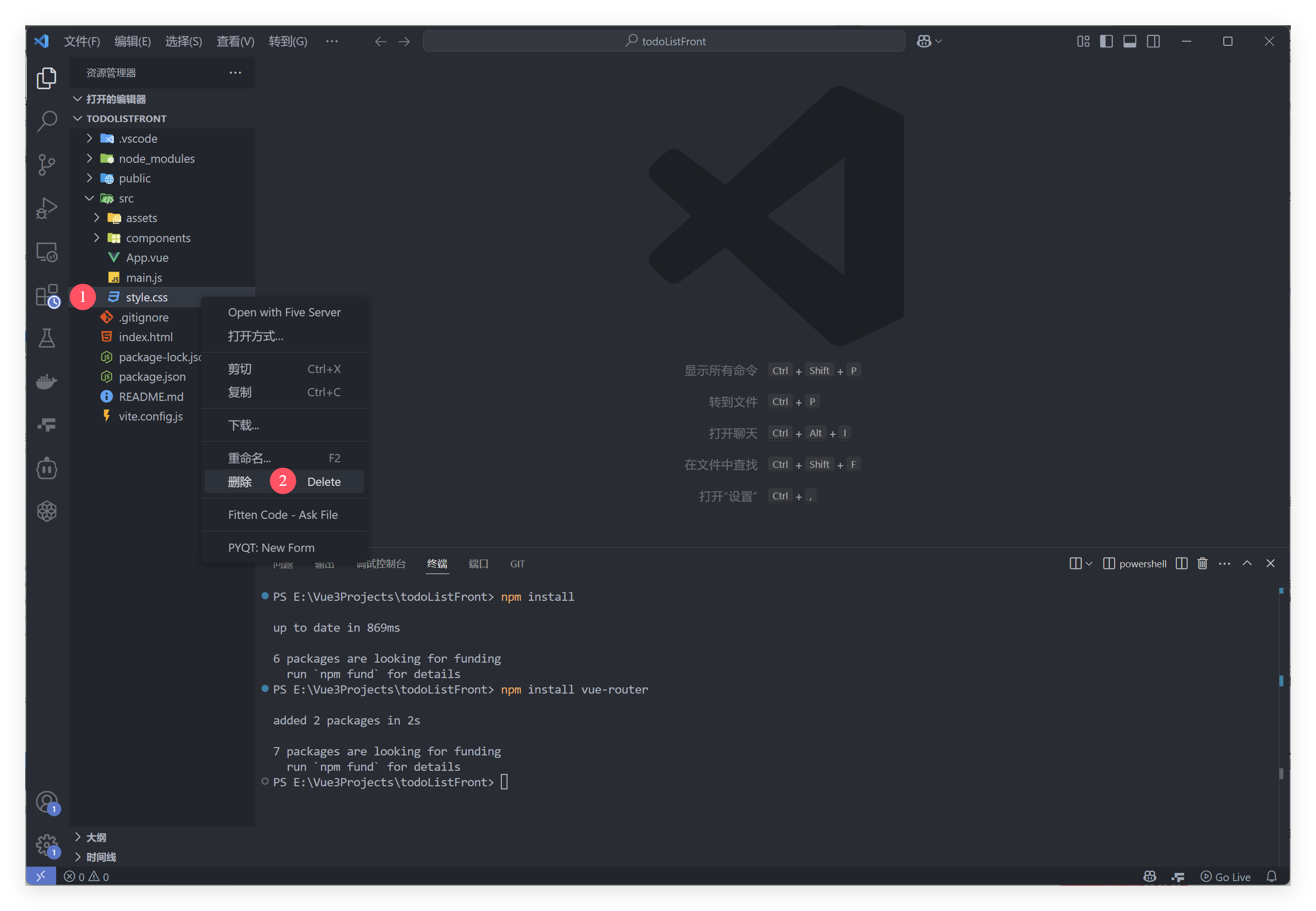Image resolution: width=1316 pixels, height=911 pixels.
Task: Toggle primary side bar visibility
Action: pyautogui.click(x=1106, y=41)
